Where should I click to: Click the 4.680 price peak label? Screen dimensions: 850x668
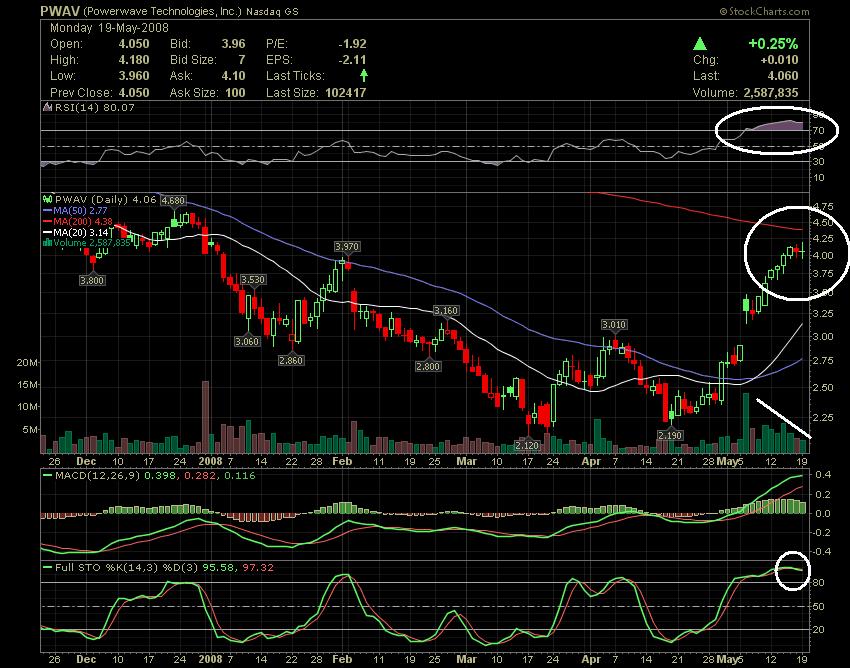tap(173, 201)
